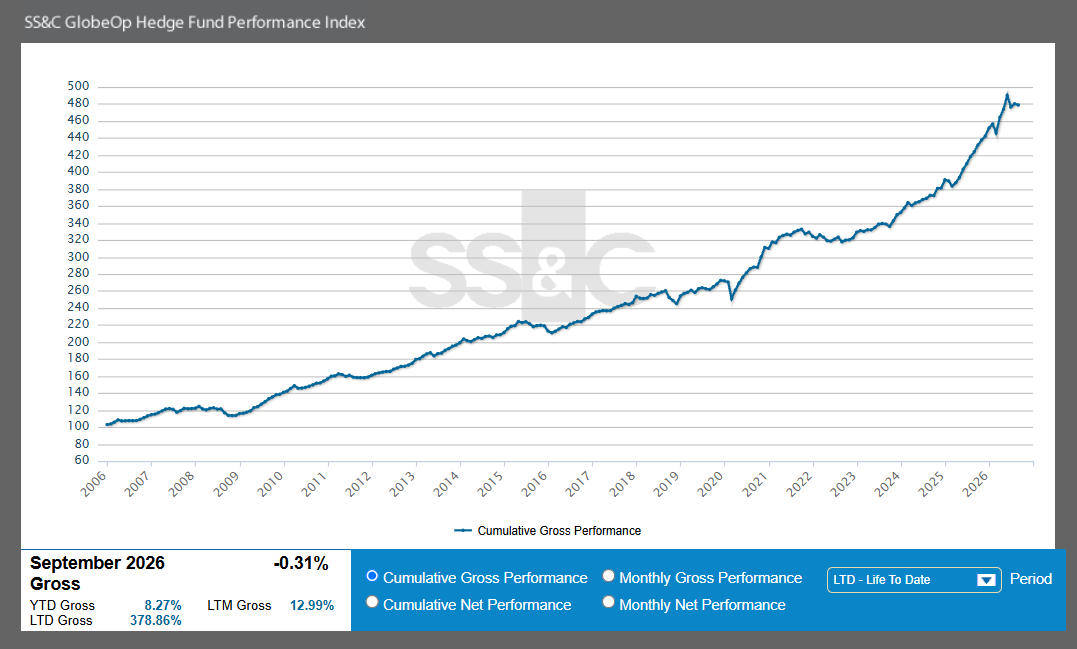Click the 2023 x-axis year label
This screenshot has width=1077, height=649.
click(x=843, y=484)
